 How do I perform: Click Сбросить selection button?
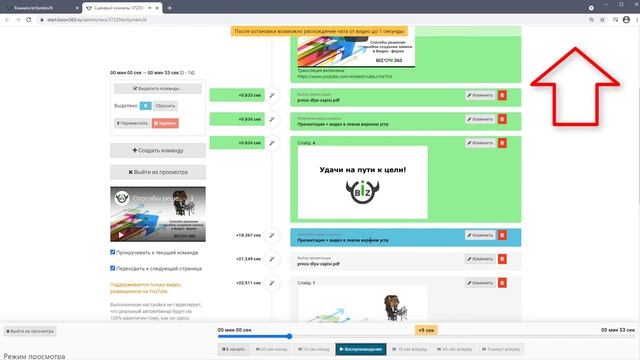coord(165,106)
